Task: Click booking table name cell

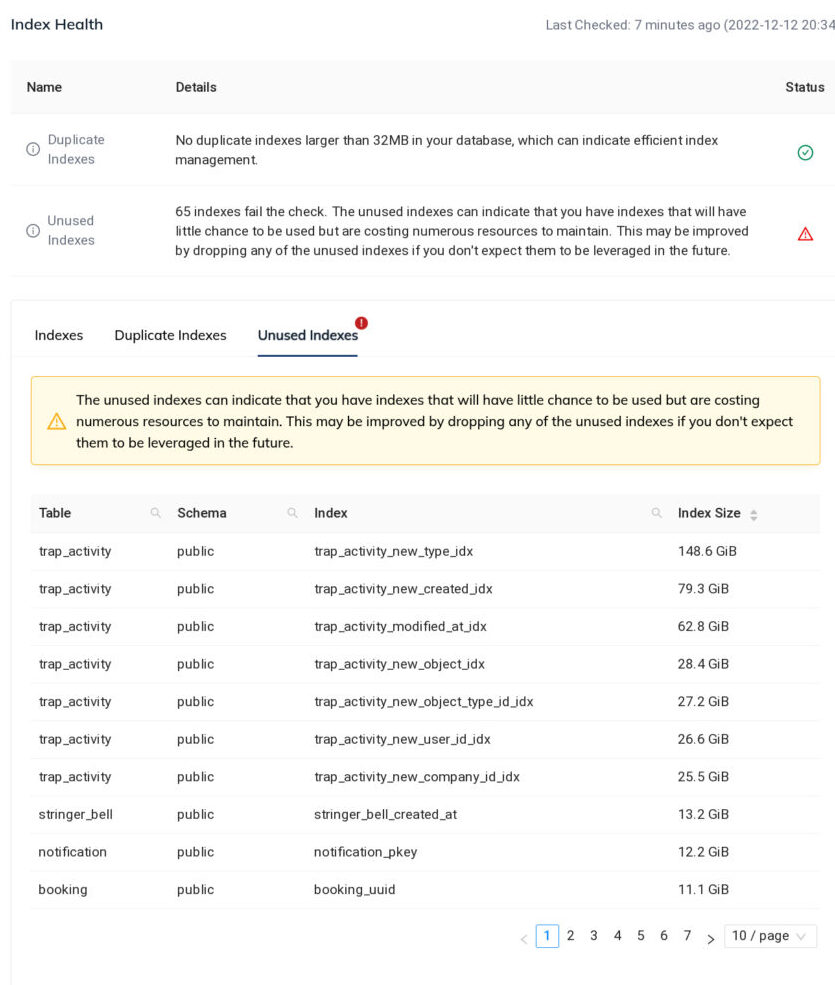Action: pyautogui.click(x=63, y=890)
